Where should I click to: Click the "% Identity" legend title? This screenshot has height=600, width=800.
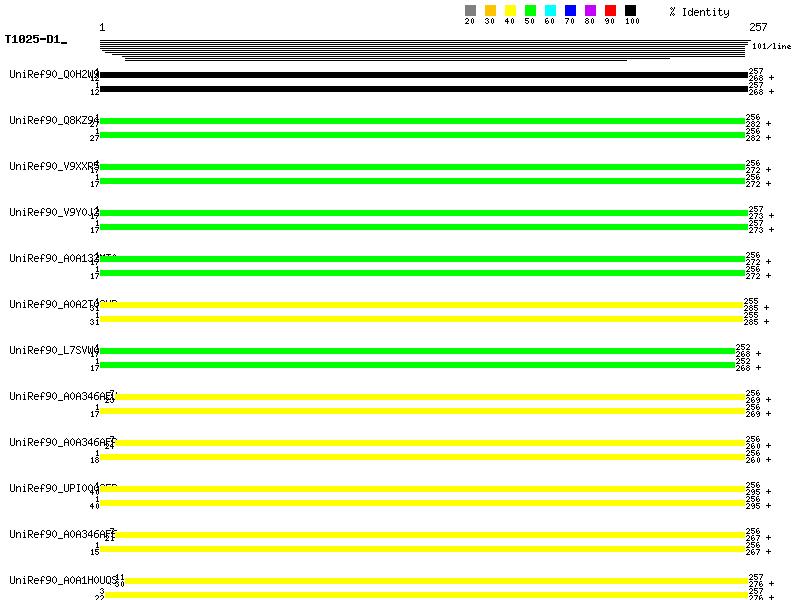699,12
